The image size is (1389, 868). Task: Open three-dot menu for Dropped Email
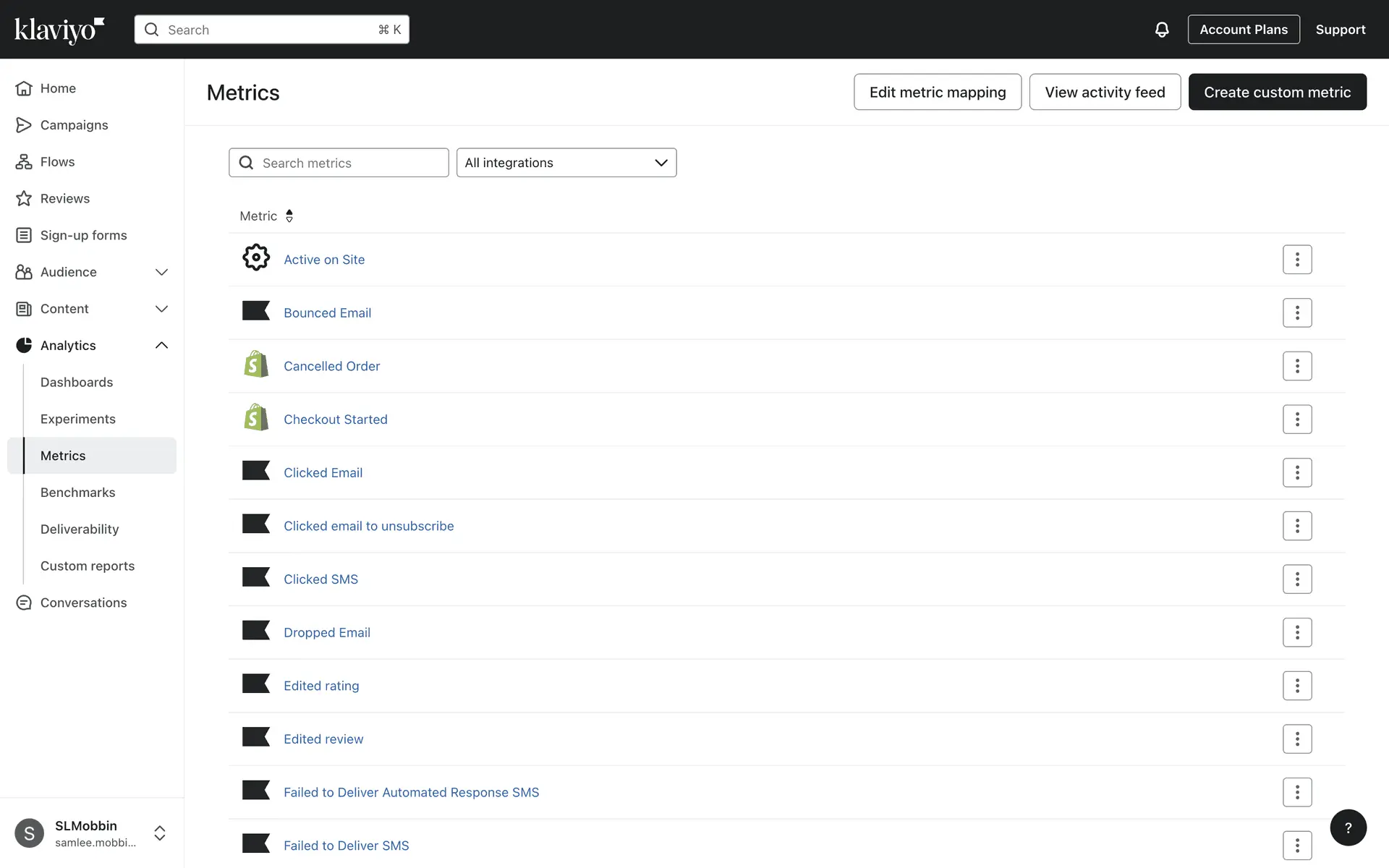[x=1296, y=632]
